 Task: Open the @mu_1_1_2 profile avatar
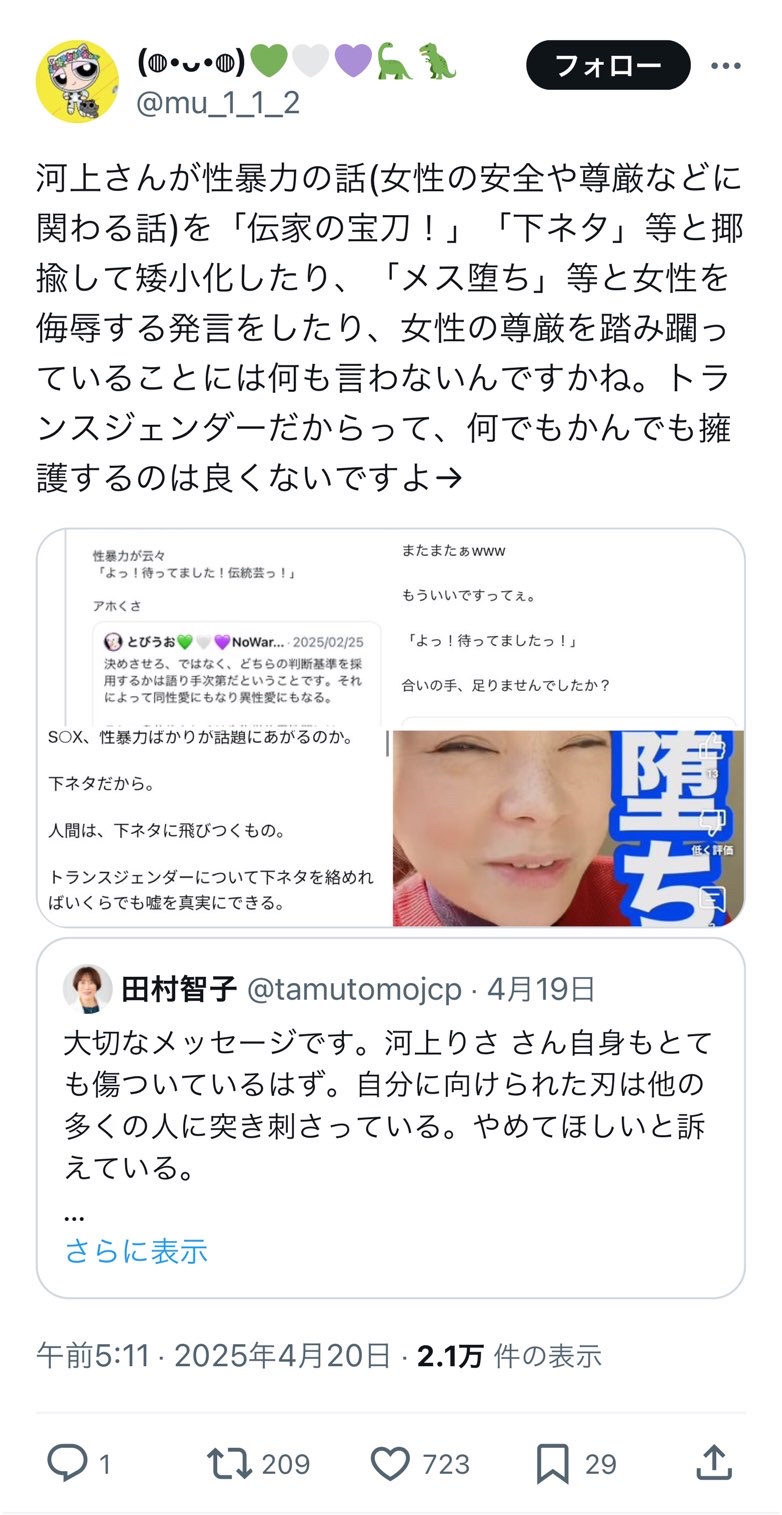click(78, 81)
